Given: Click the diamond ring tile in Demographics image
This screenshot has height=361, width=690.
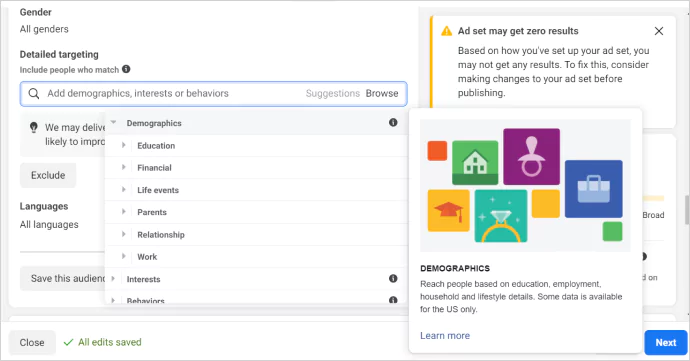Looking at the screenshot, I should point(501,216).
